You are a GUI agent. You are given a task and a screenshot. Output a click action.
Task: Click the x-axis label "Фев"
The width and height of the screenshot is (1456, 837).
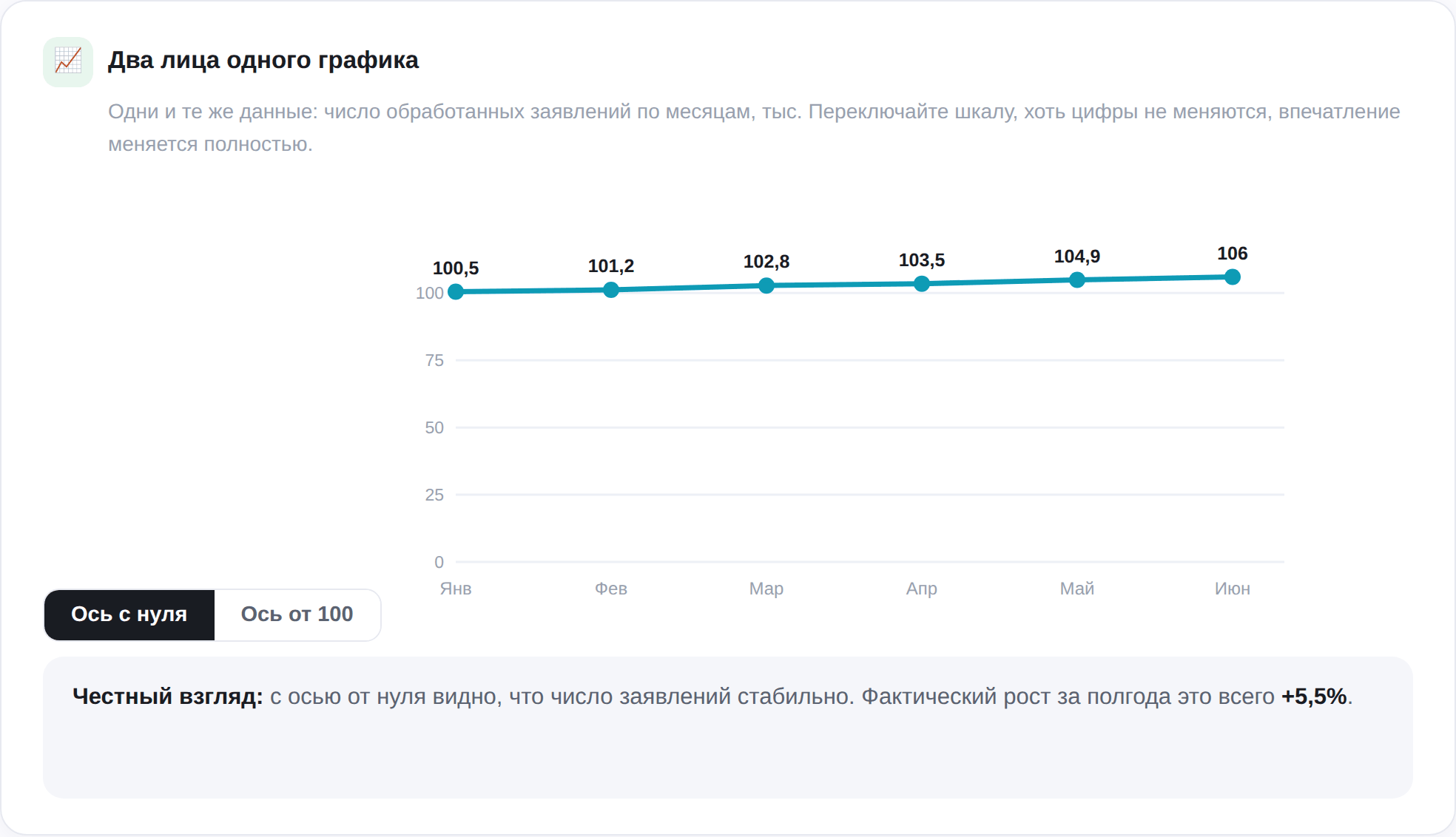coord(611,589)
